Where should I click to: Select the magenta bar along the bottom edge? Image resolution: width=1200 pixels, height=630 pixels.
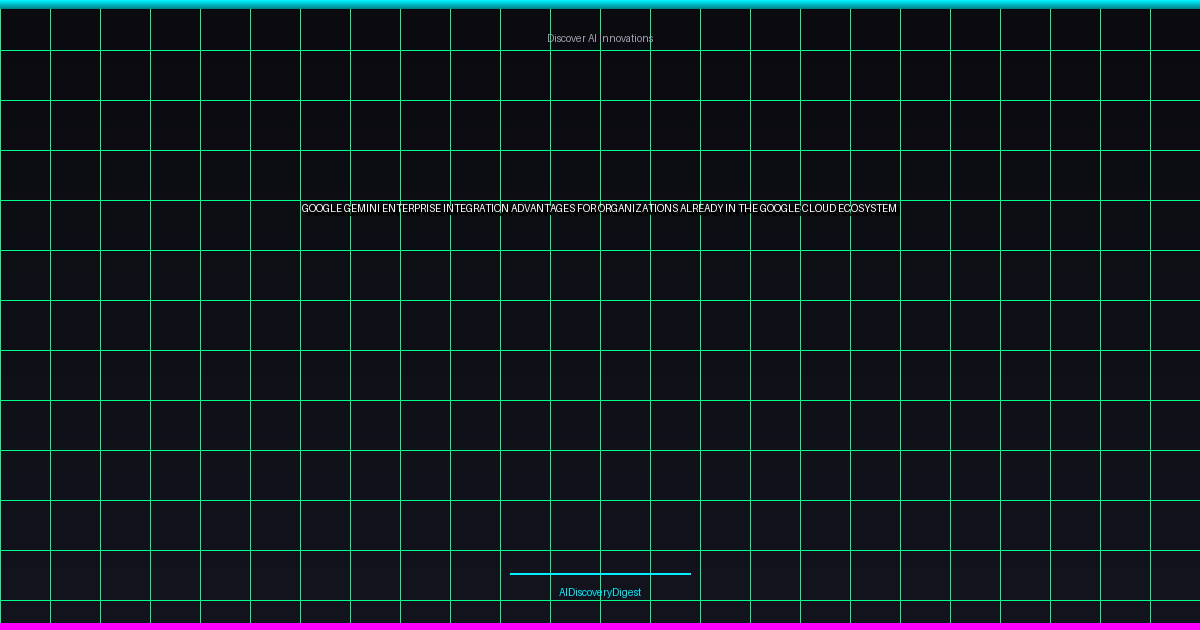point(600,626)
